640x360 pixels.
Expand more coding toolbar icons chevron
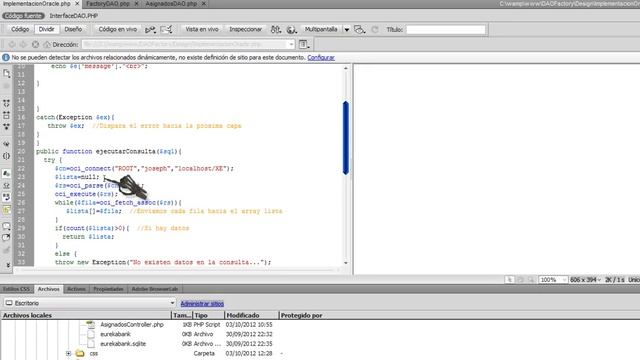[8, 265]
